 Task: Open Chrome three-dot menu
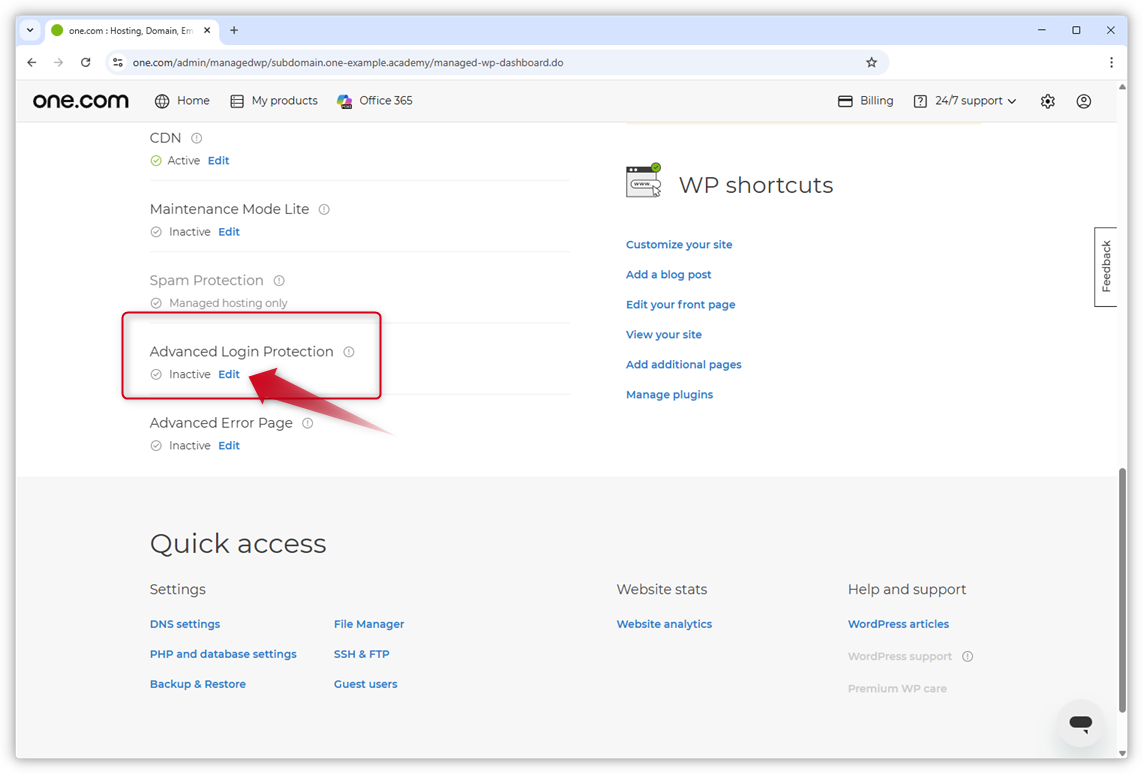[1111, 63]
